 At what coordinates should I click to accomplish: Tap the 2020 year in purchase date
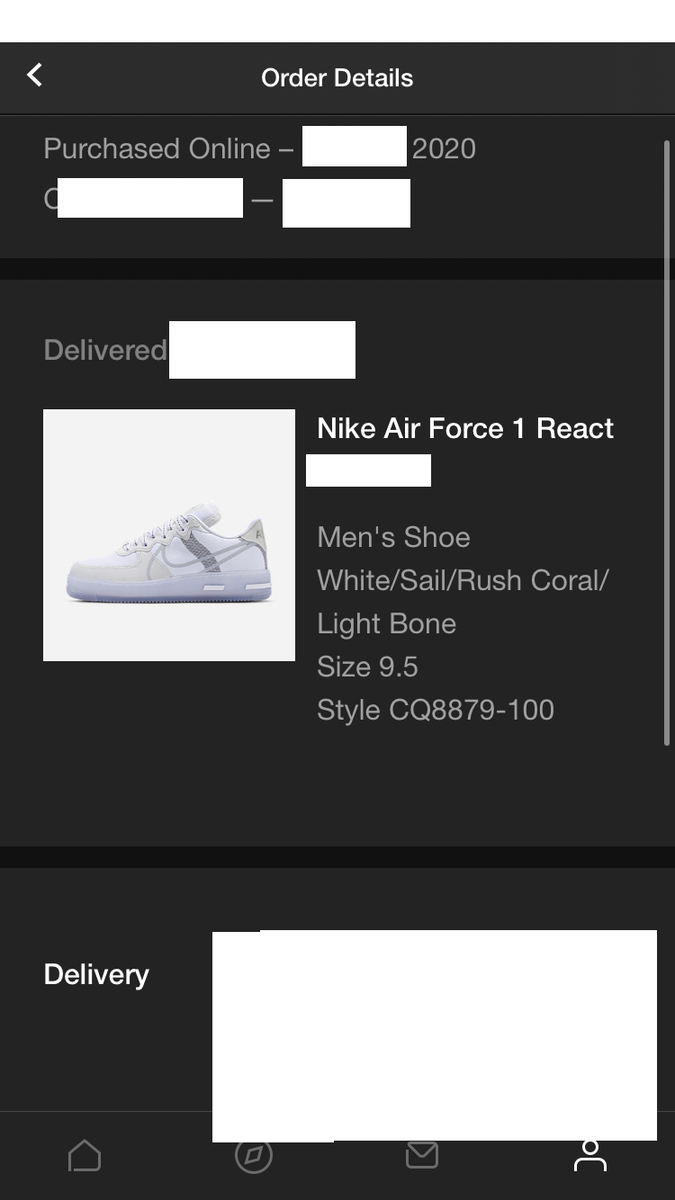[x=444, y=149]
